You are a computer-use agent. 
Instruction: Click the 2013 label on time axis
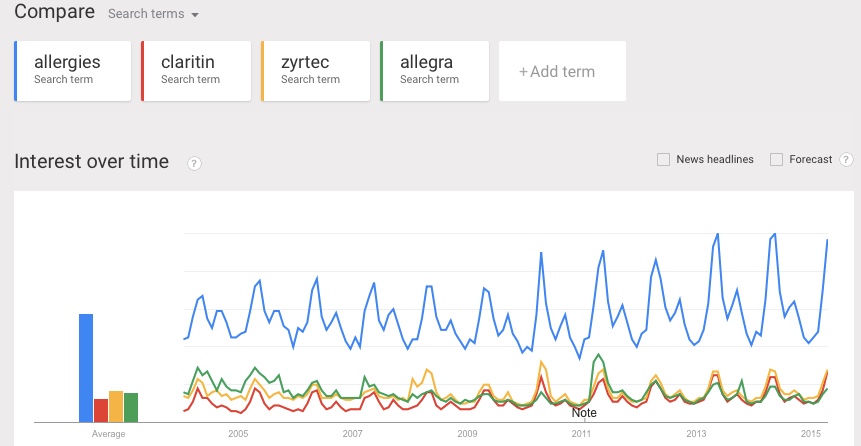pos(696,433)
